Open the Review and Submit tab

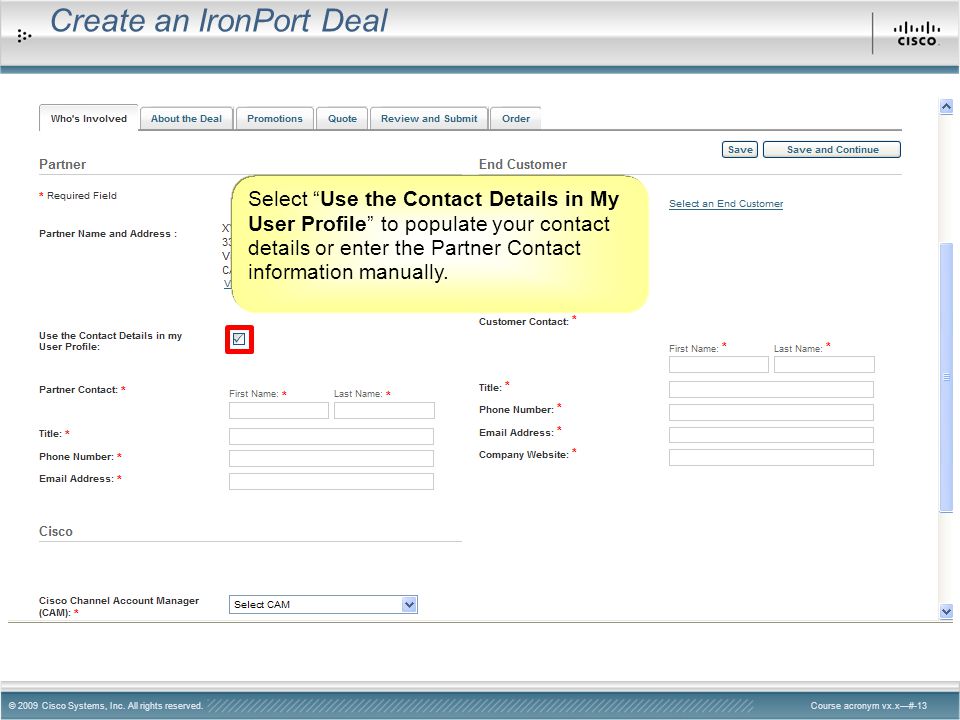[429, 119]
